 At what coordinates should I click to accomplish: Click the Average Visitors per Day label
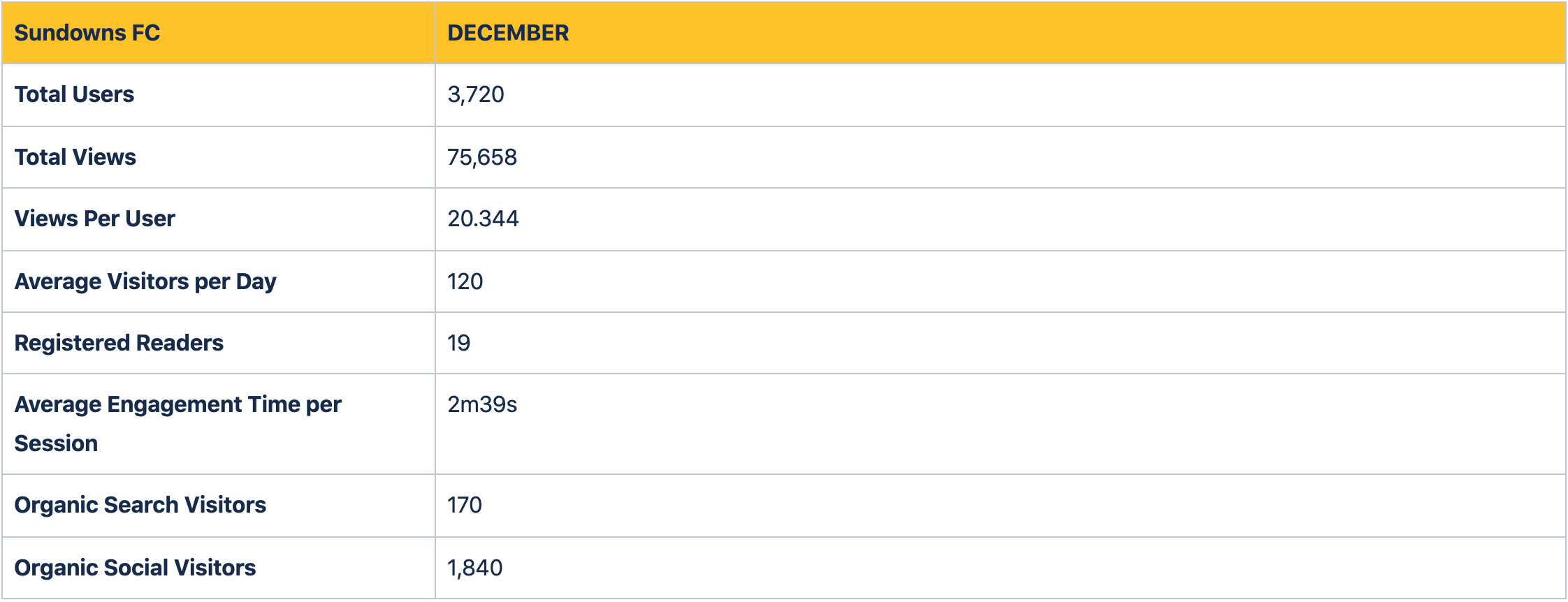click(x=145, y=281)
